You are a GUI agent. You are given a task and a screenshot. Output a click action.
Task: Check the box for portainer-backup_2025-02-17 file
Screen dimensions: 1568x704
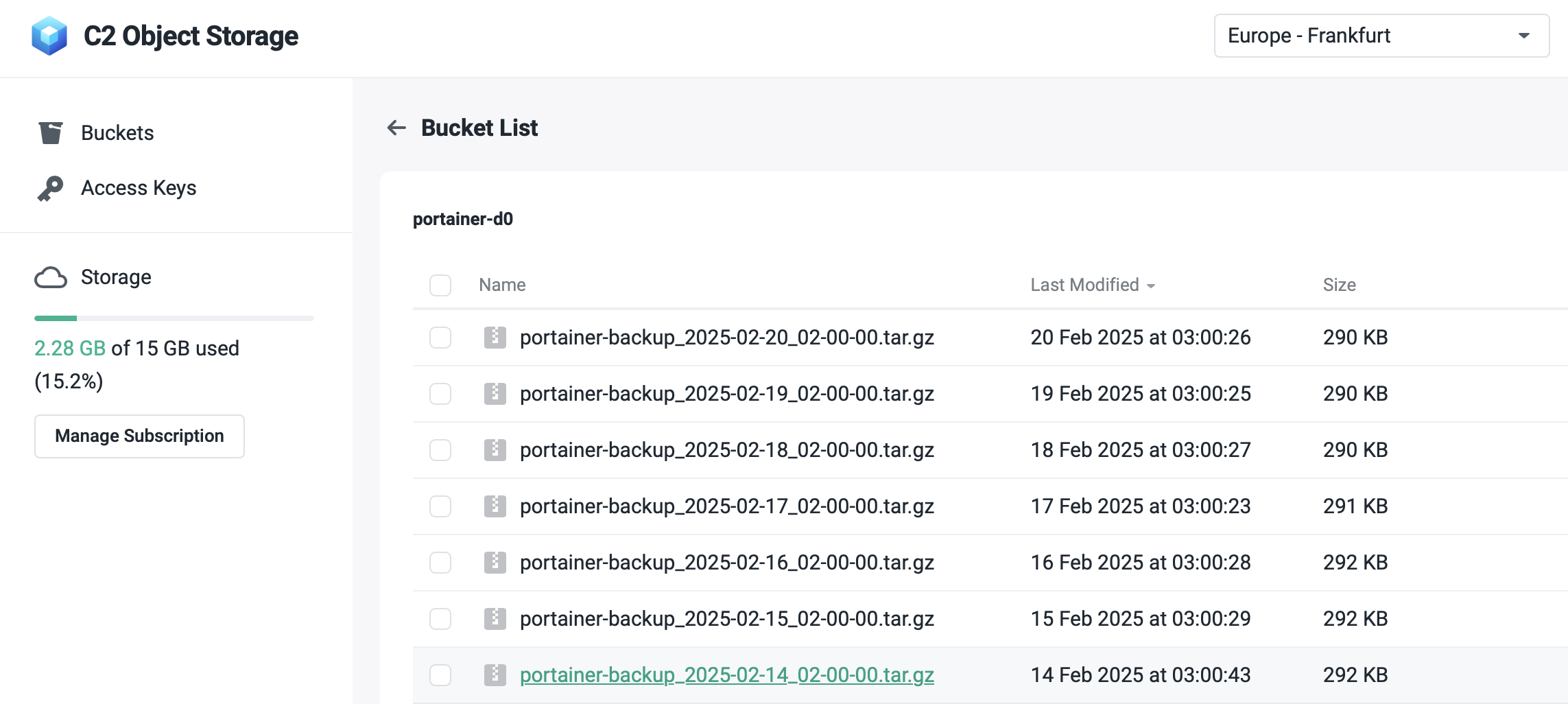pos(440,506)
